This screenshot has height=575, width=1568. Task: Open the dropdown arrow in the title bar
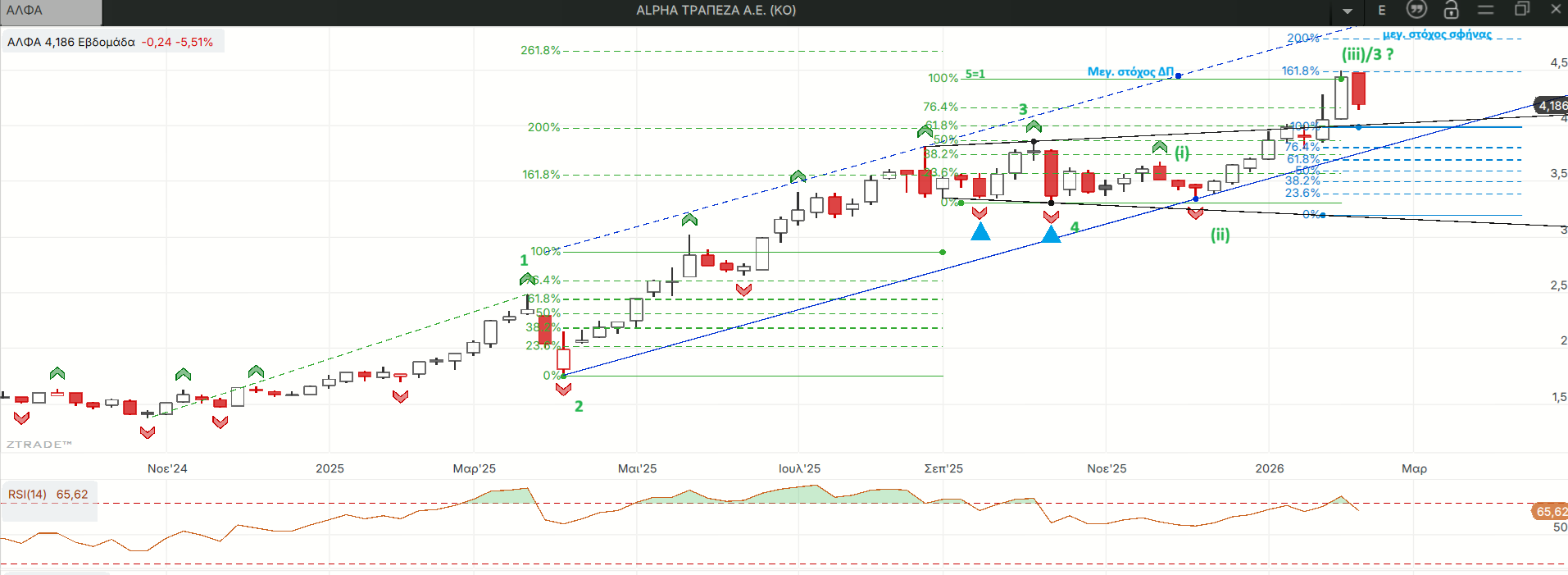(x=1347, y=11)
